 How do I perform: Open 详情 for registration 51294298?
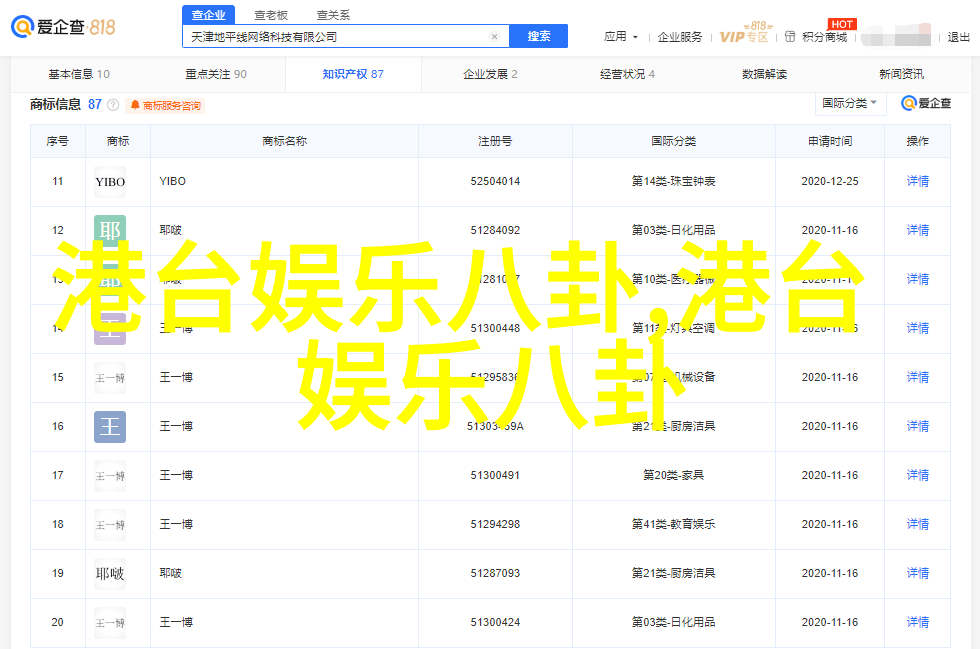coord(918,524)
